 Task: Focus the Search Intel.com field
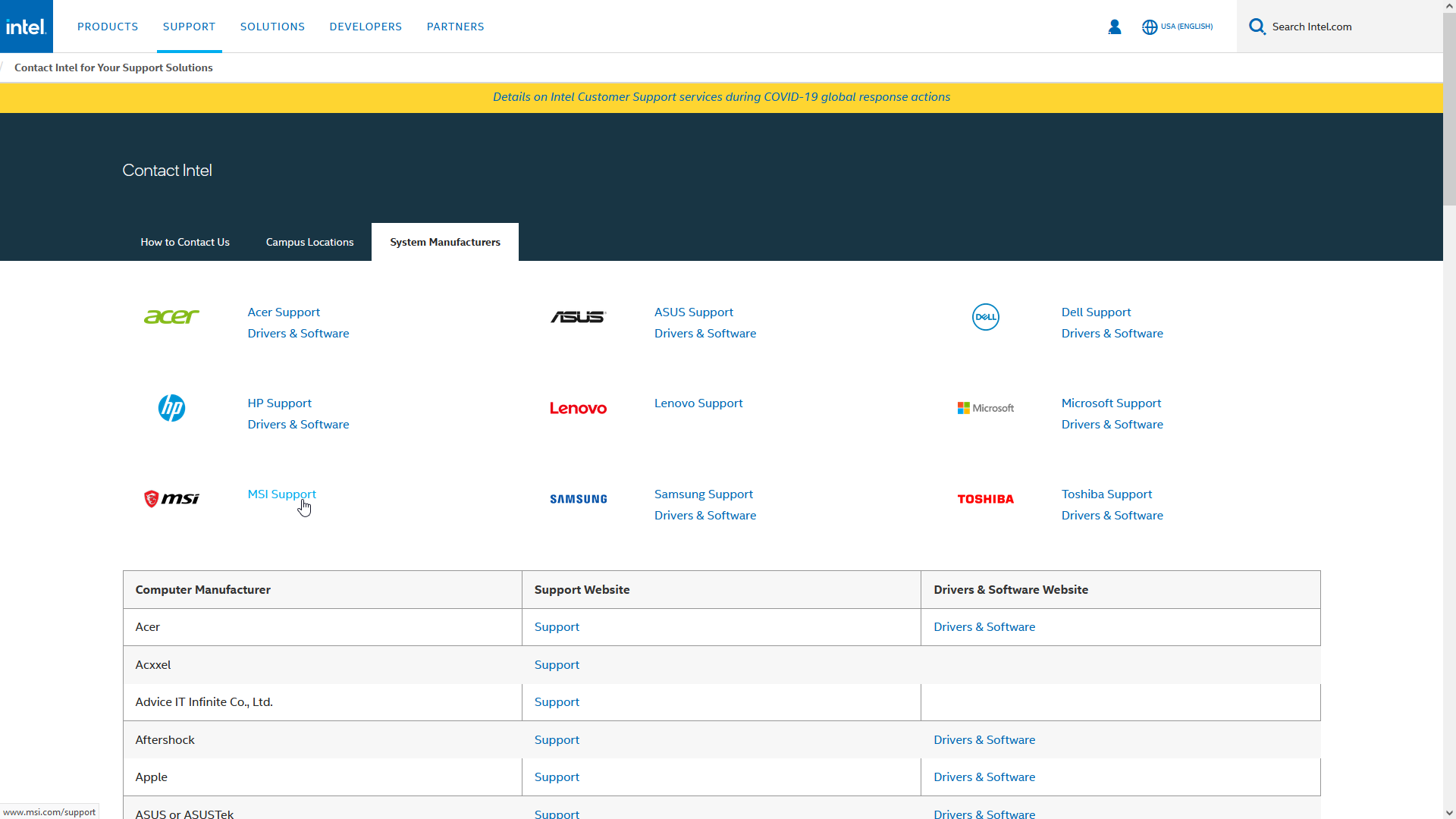coord(1350,27)
